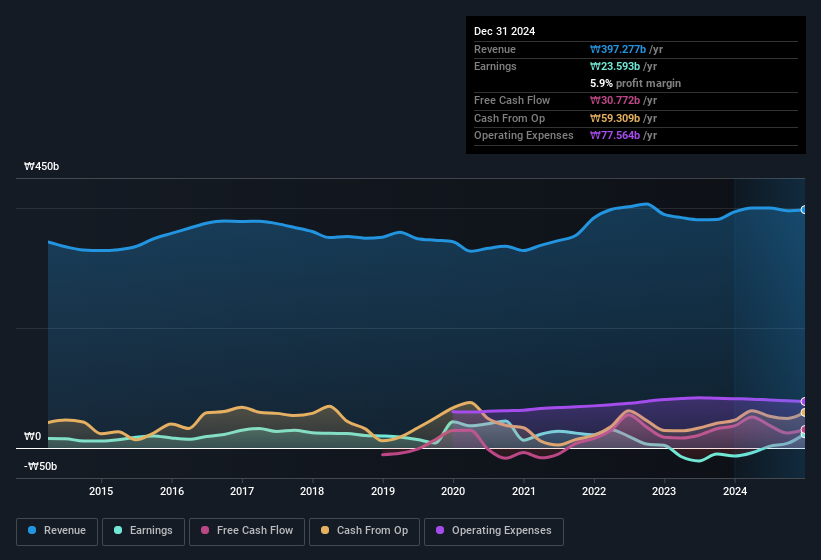This screenshot has width=821, height=560.
Task: Click the Cash From Op tooltip label
Action: (x=509, y=118)
